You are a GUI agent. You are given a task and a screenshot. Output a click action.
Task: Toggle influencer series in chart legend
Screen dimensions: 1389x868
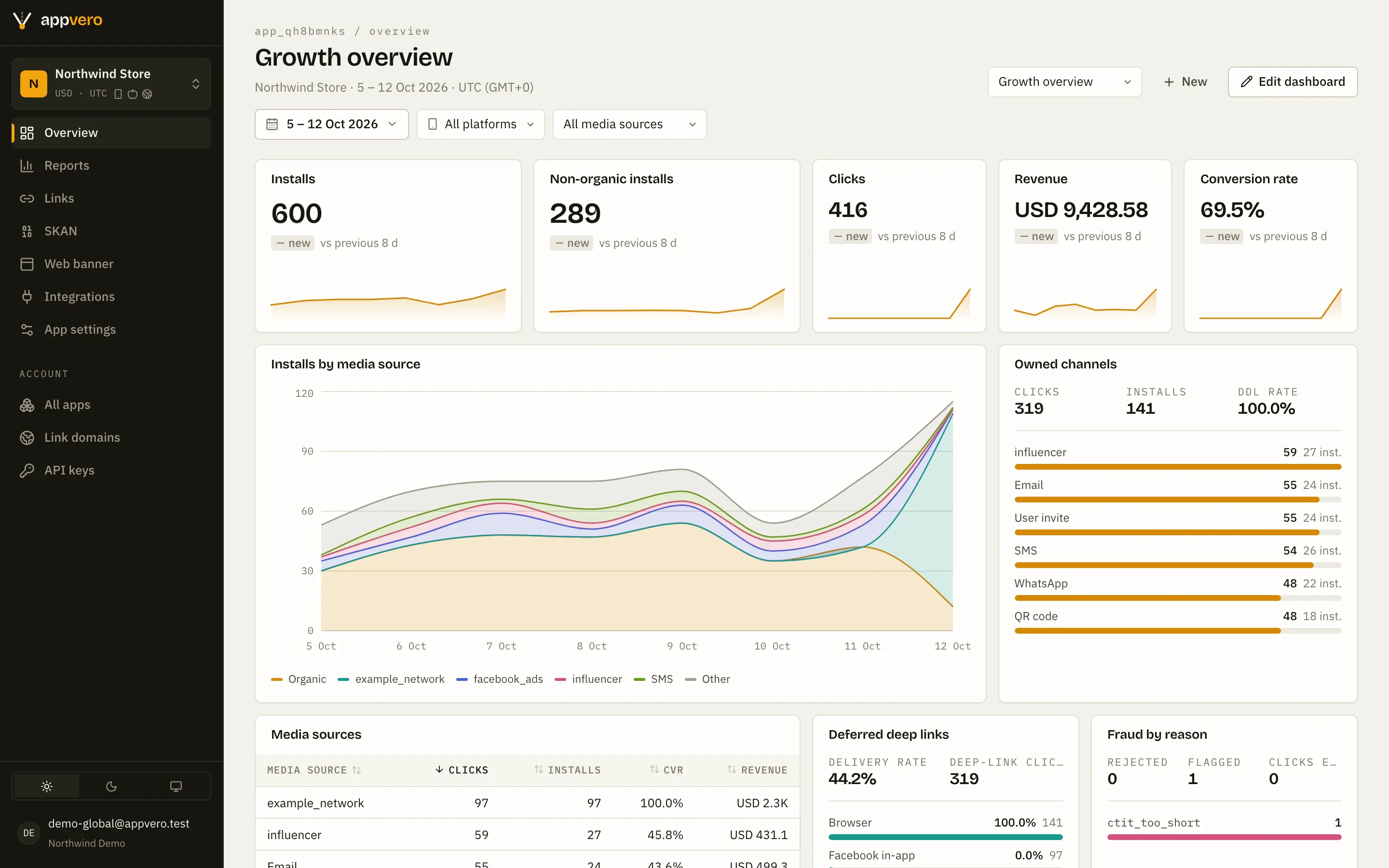coord(588,679)
